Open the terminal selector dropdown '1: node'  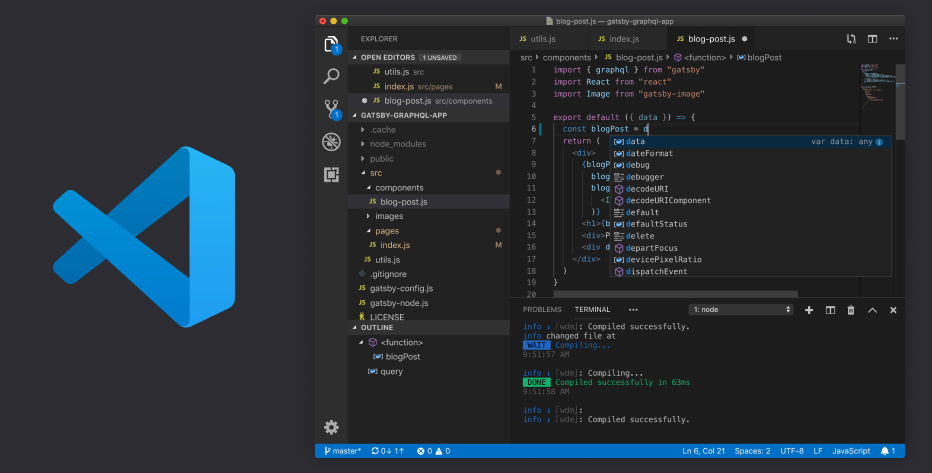coord(741,310)
